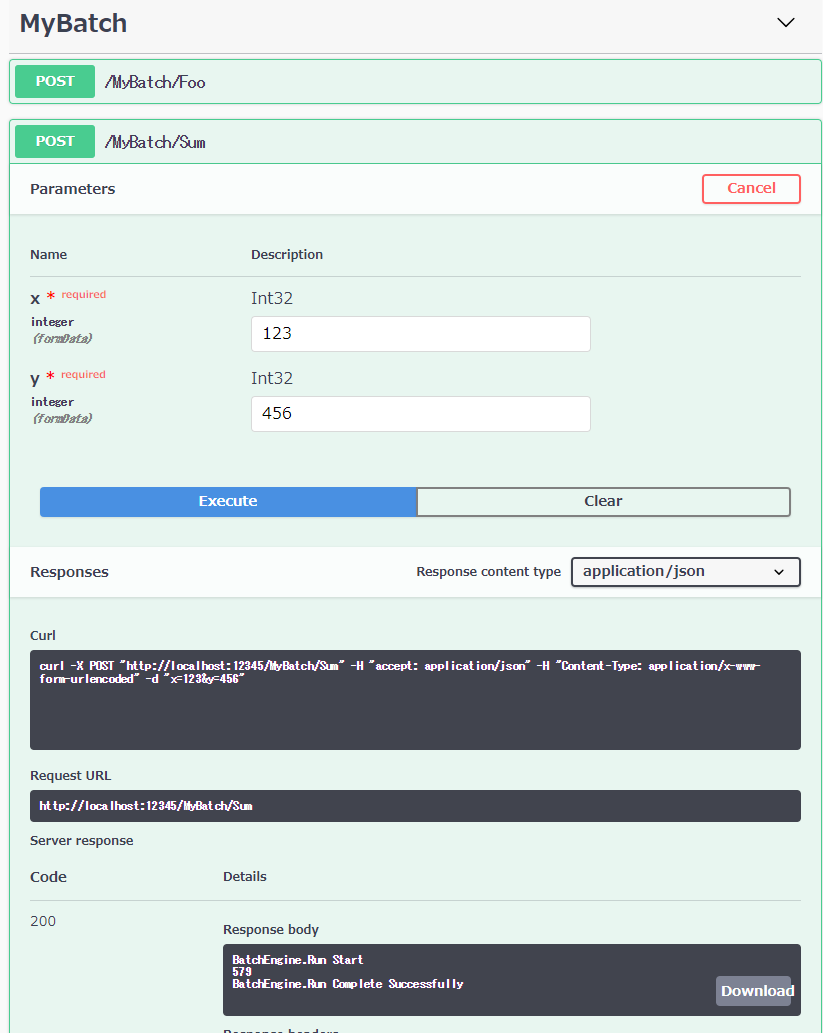This screenshot has height=1033, width=823.
Task: Click the /MyBatch/Foo path text
Action: (155, 82)
